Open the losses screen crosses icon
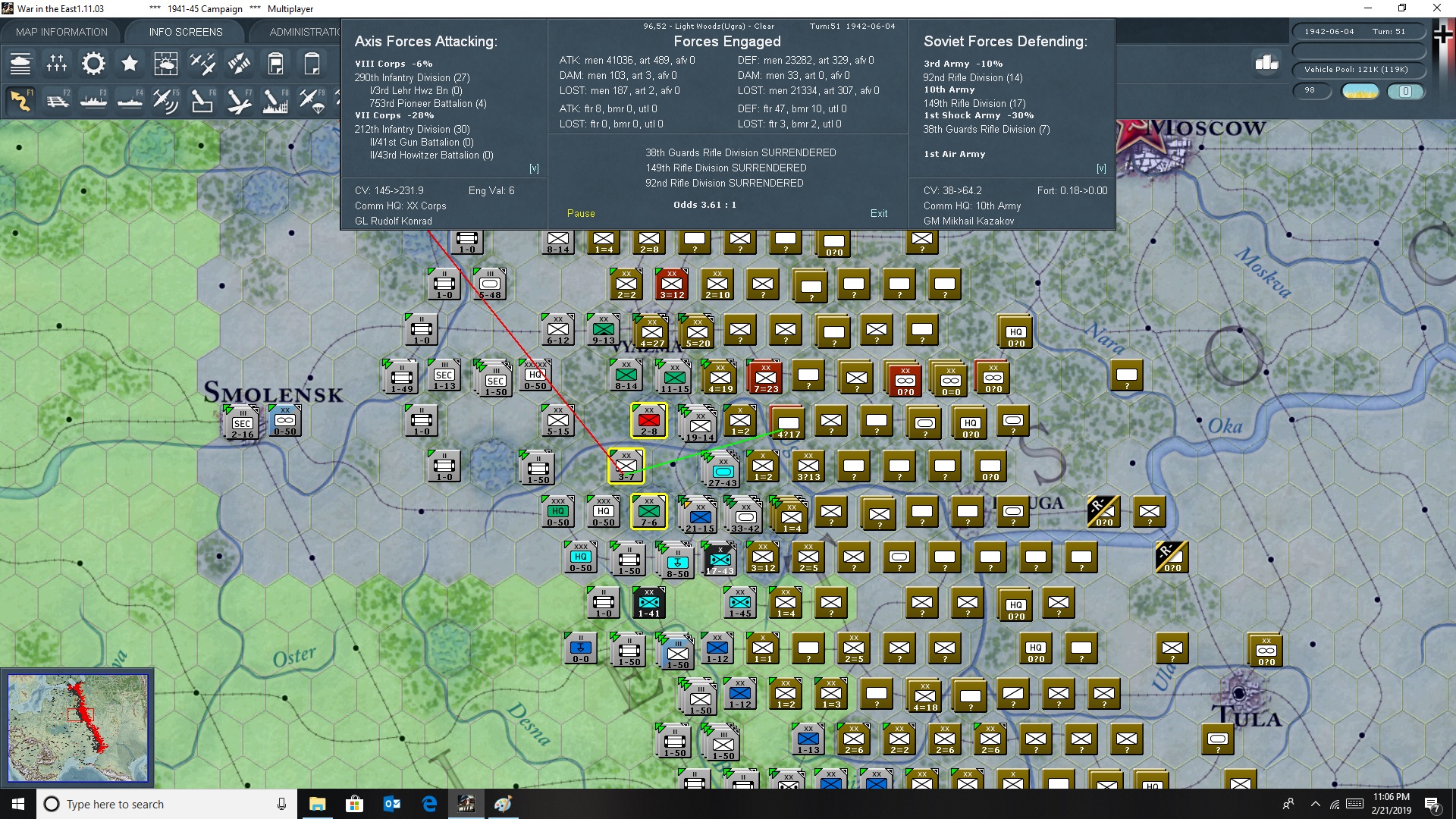The image size is (1456, 819). pos(57,64)
